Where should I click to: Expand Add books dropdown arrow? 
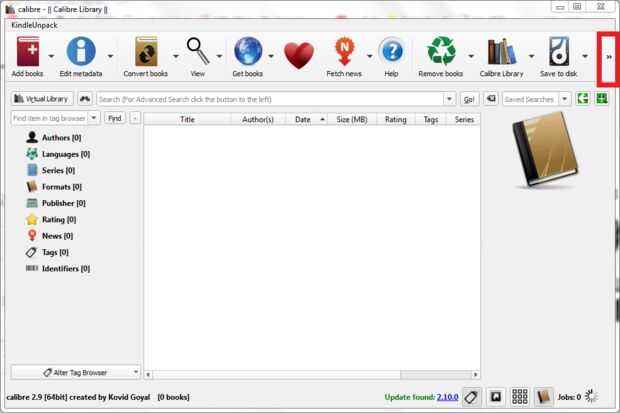click(51, 56)
